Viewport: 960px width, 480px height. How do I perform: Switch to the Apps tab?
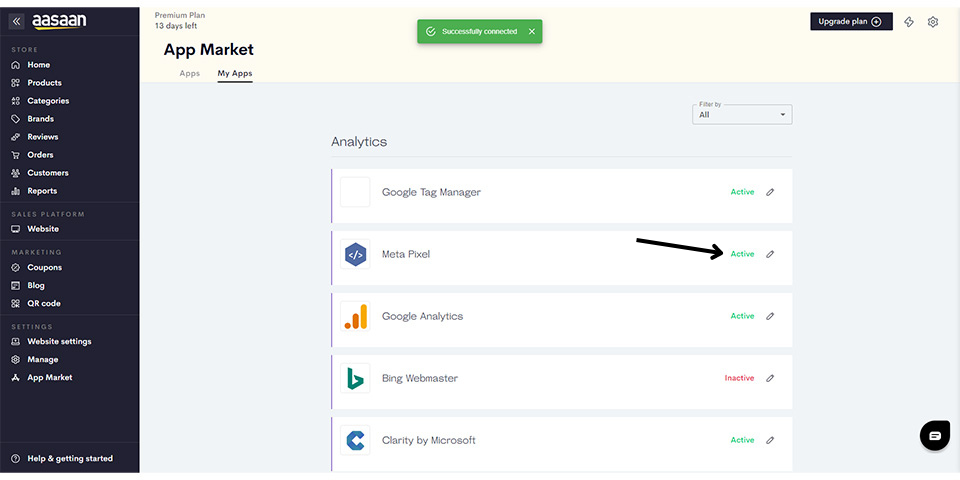point(190,73)
